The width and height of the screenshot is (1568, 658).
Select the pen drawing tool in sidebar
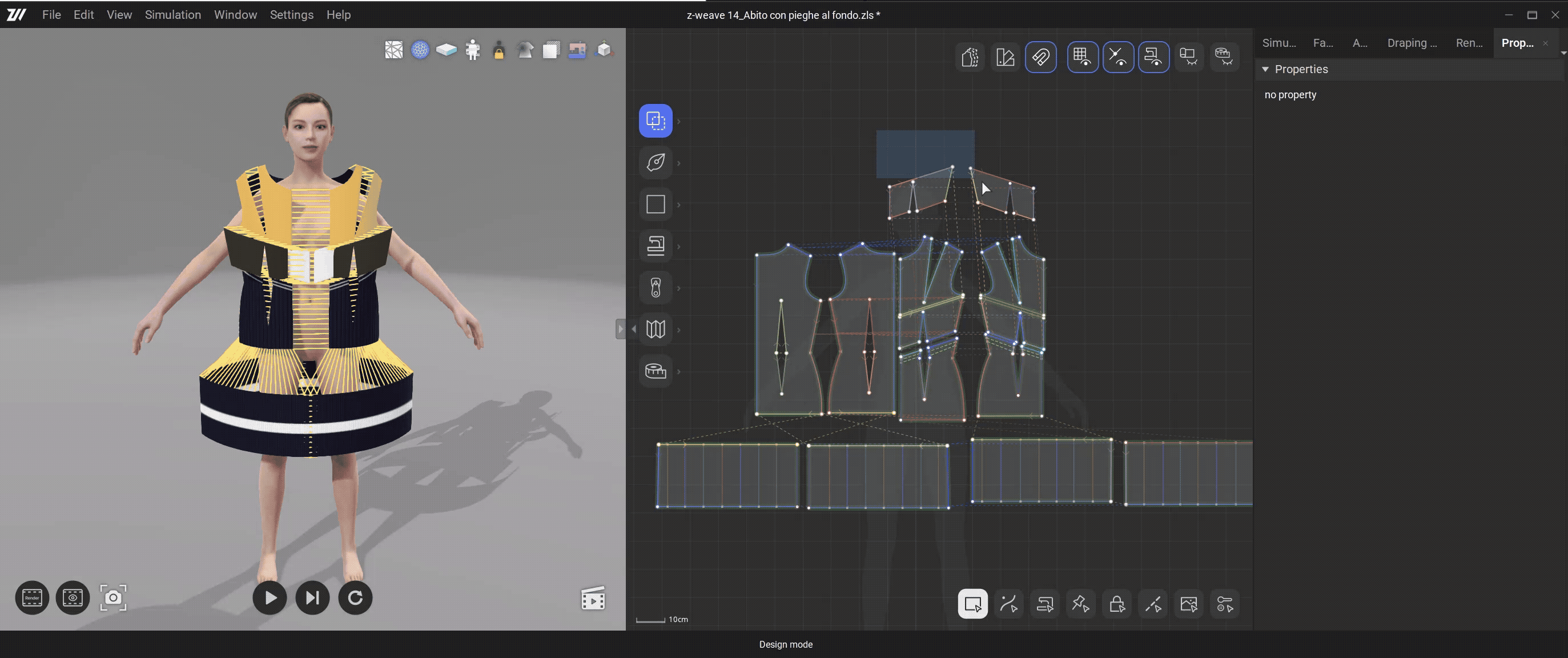point(655,163)
